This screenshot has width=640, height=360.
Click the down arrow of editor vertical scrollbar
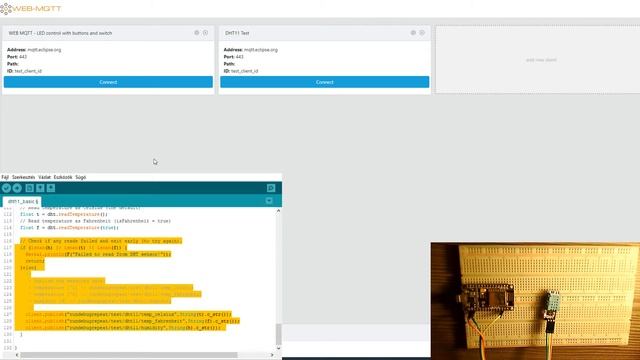tap(278, 348)
